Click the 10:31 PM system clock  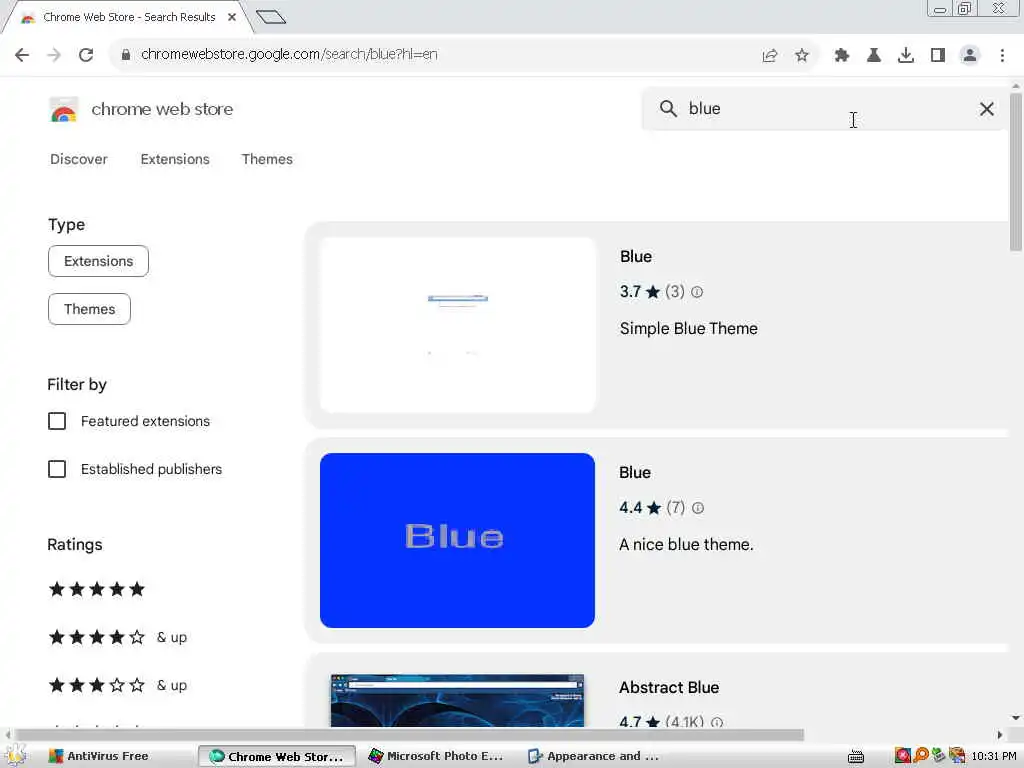[x=994, y=756]
